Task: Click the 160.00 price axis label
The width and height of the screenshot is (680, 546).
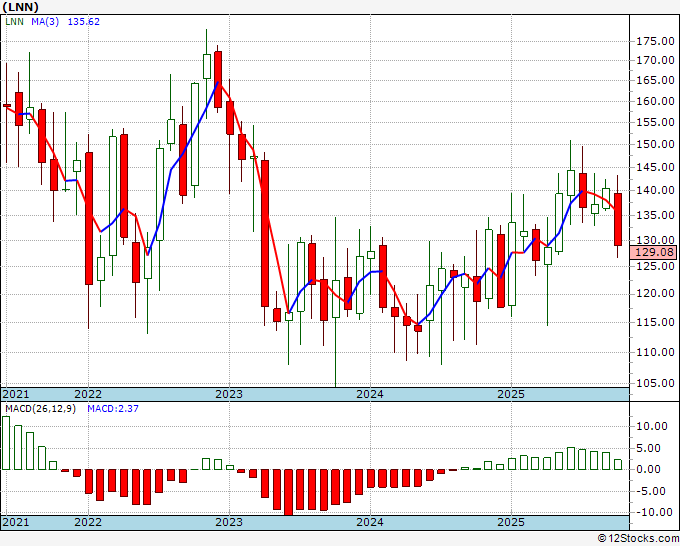Action: [x=655, y=101]
